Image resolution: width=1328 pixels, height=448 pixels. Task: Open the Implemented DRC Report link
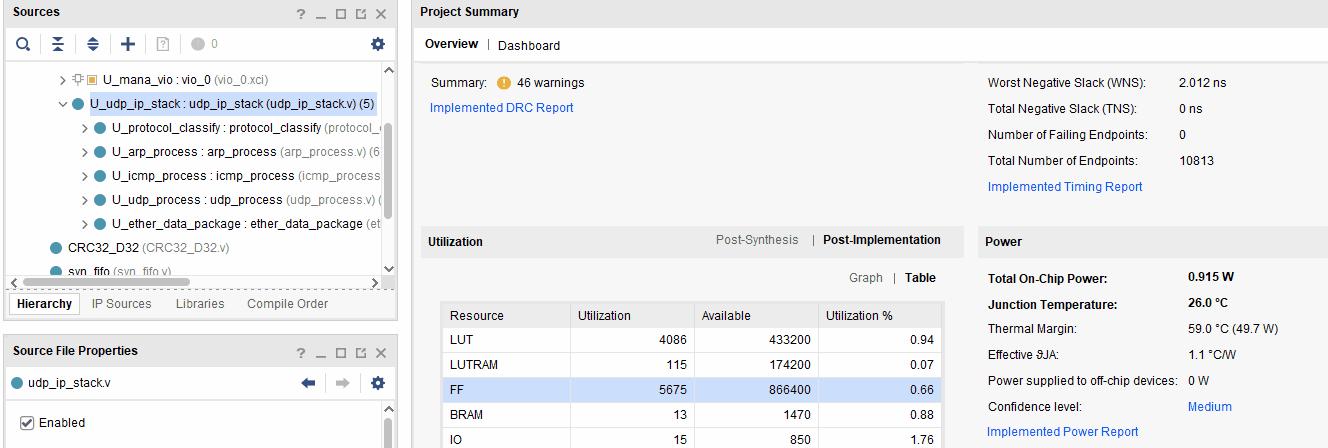[x=501, y=108]
